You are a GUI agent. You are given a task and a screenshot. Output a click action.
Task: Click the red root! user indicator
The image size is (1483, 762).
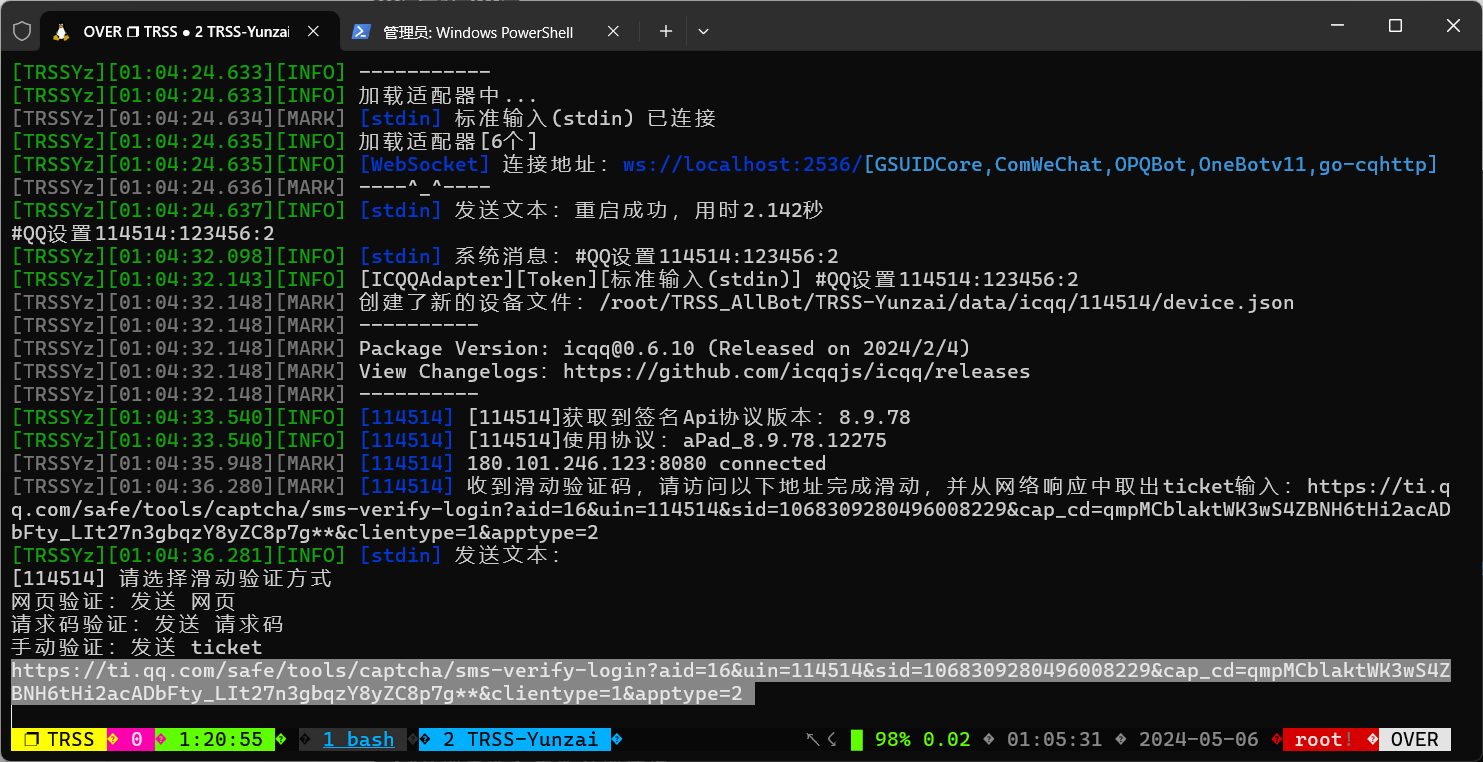(x=1324, y=739)
